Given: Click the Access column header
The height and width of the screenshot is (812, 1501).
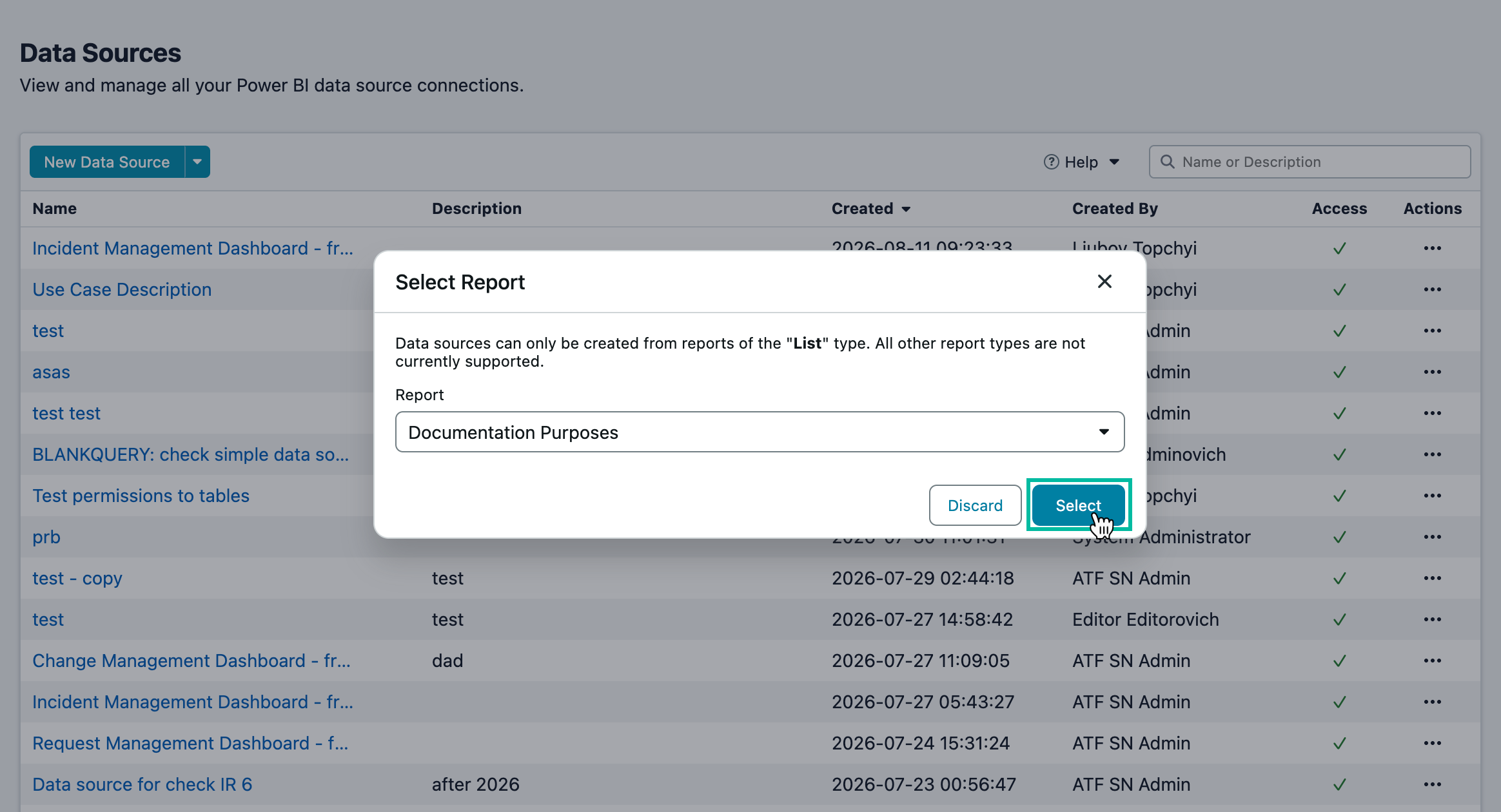Looking at the screenshot, I should click(1339, 209).
